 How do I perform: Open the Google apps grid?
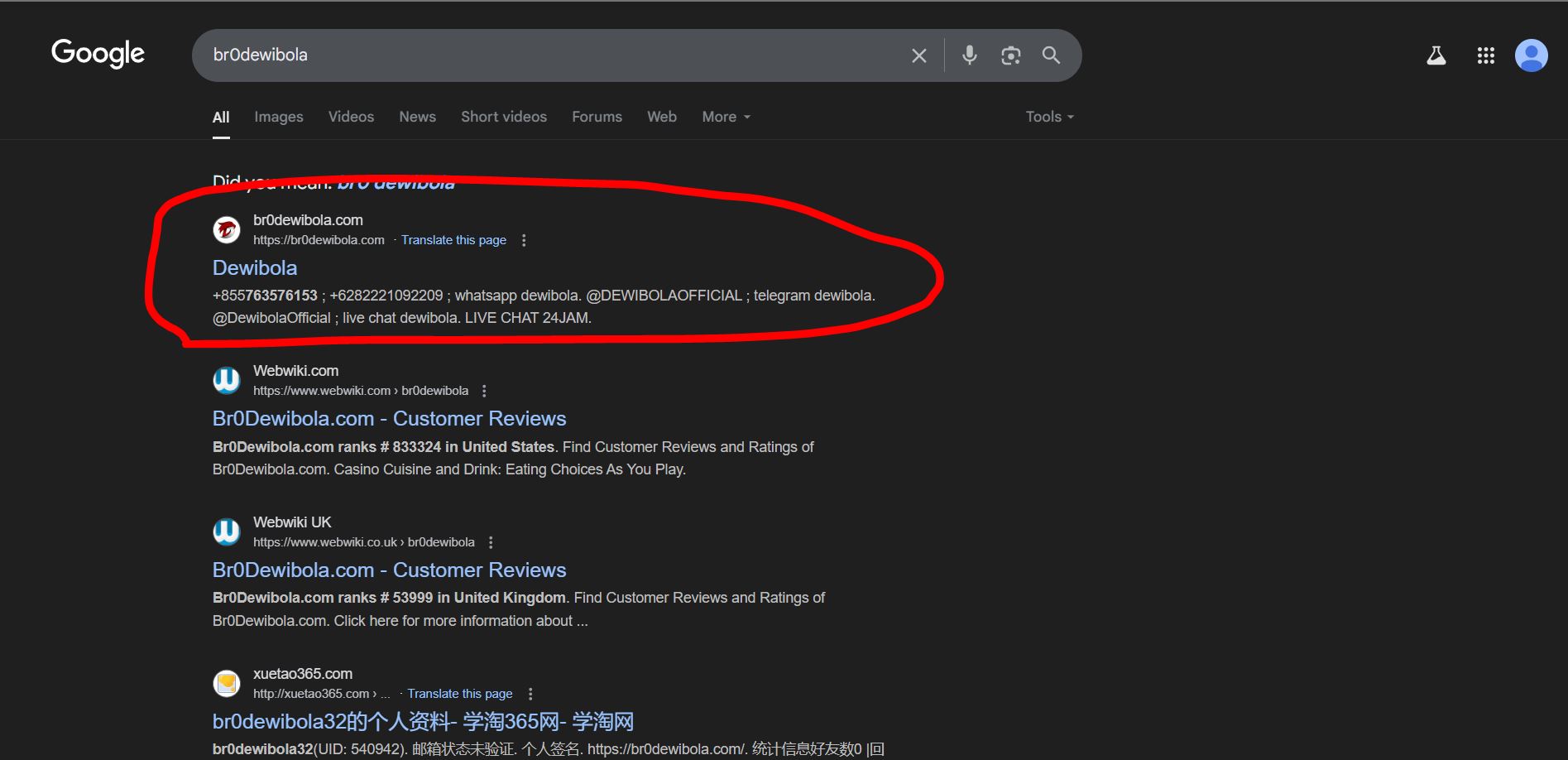pyautogui.click(x=1485, y=55)
